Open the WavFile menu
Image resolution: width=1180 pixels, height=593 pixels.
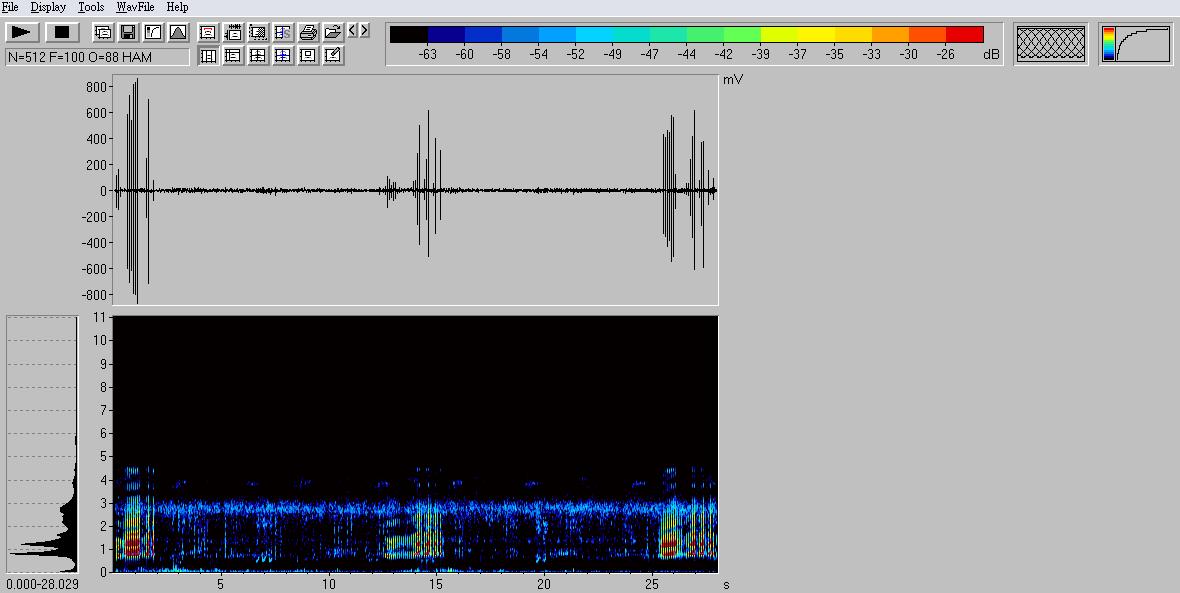point(135,7)
